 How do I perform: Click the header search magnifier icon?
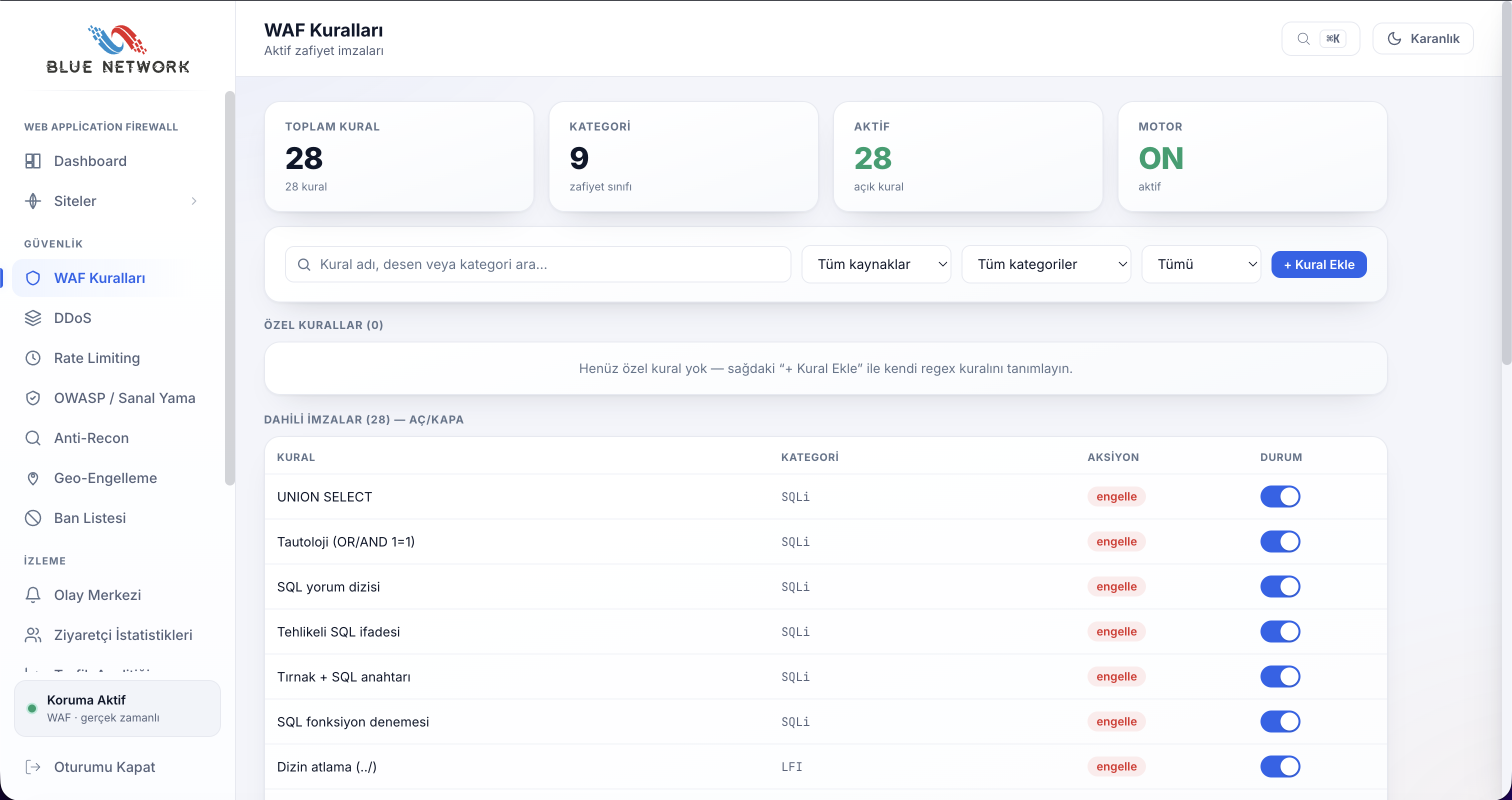[1303, 38]
